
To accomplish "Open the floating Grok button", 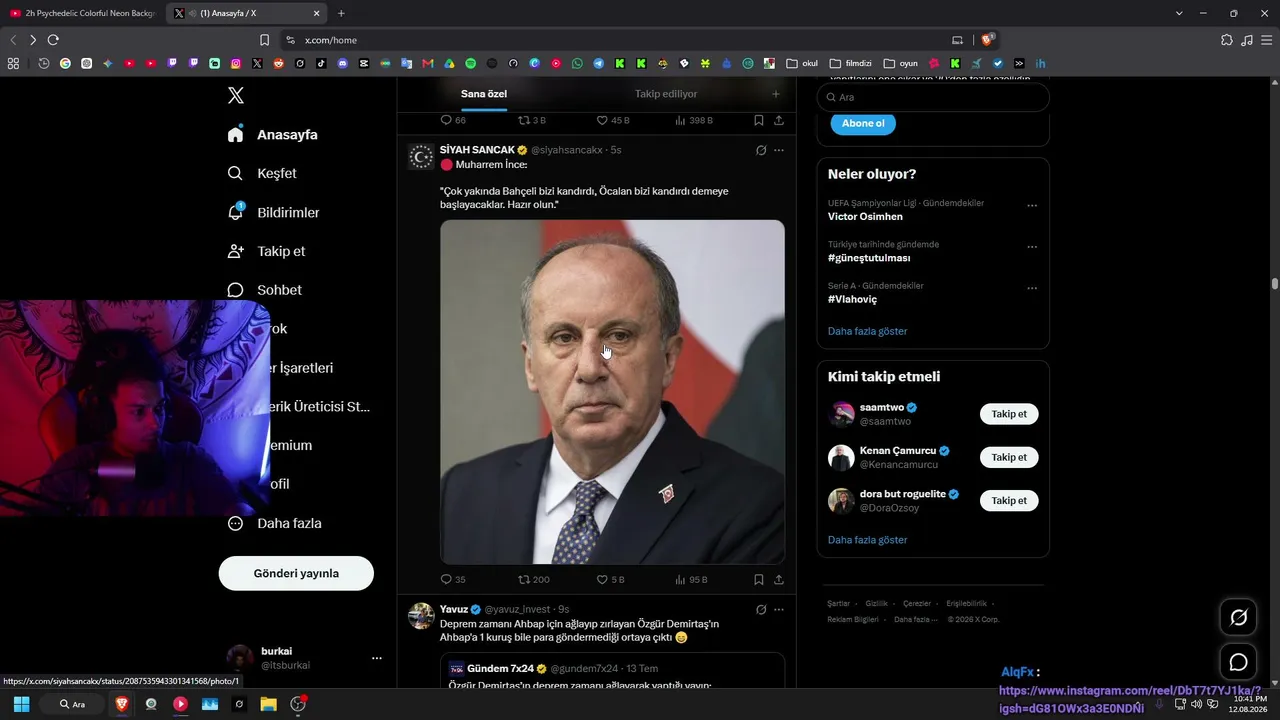I will pos(1238,617).
